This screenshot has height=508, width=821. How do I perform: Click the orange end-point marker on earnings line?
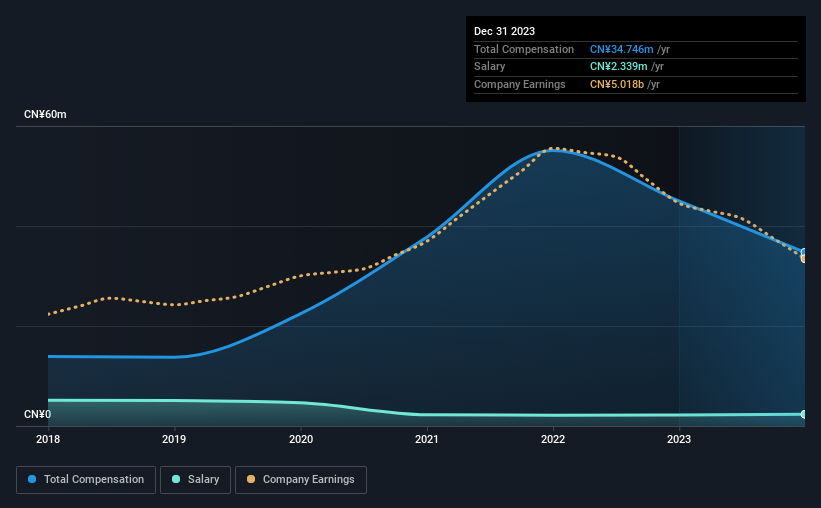[x=804, y=259]
